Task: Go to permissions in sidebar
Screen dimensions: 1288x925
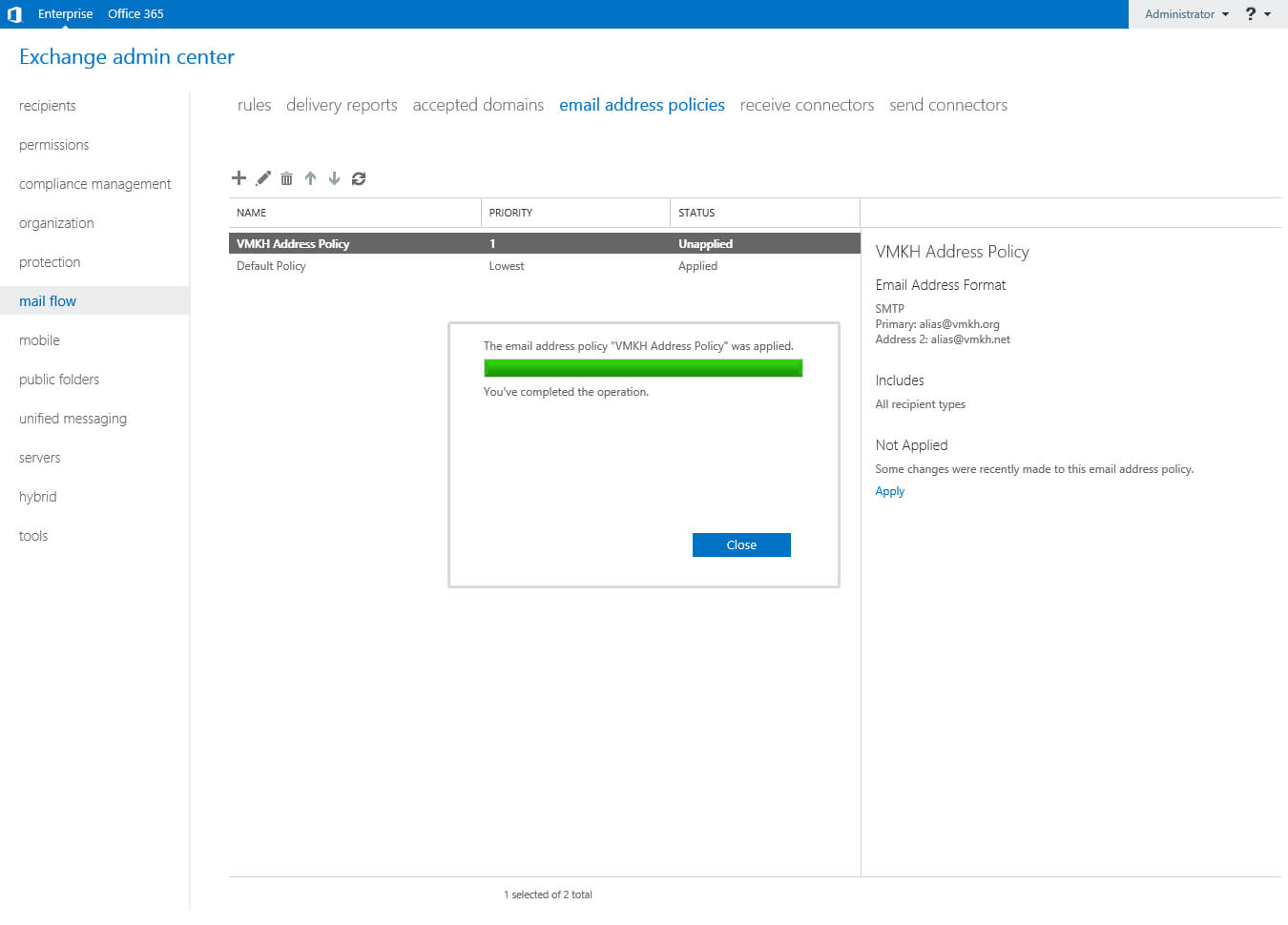Action: pyautogui.click(x=54, y=145)
